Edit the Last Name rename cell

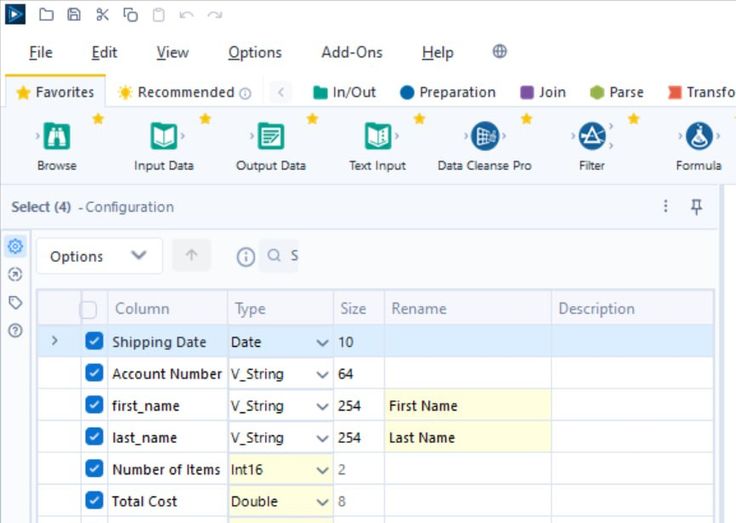pos(468,438)
